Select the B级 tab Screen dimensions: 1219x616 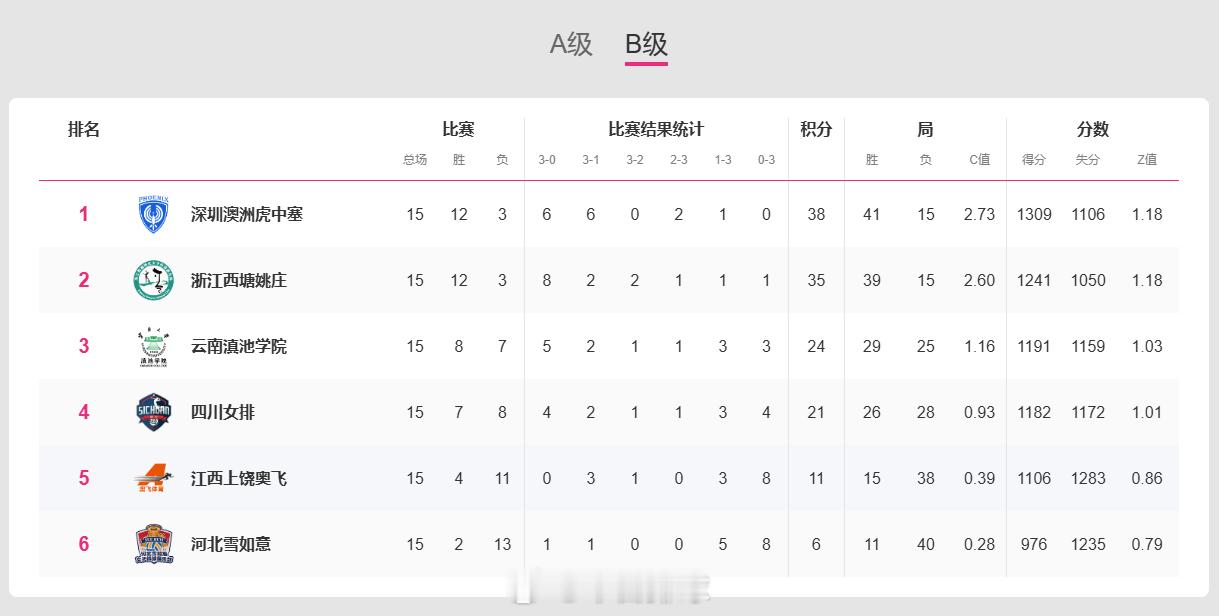coord(646,44)
